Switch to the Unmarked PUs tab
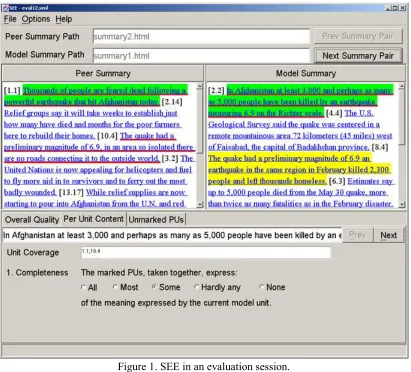This screenshot has height=372, width=411. pos(156,220)
